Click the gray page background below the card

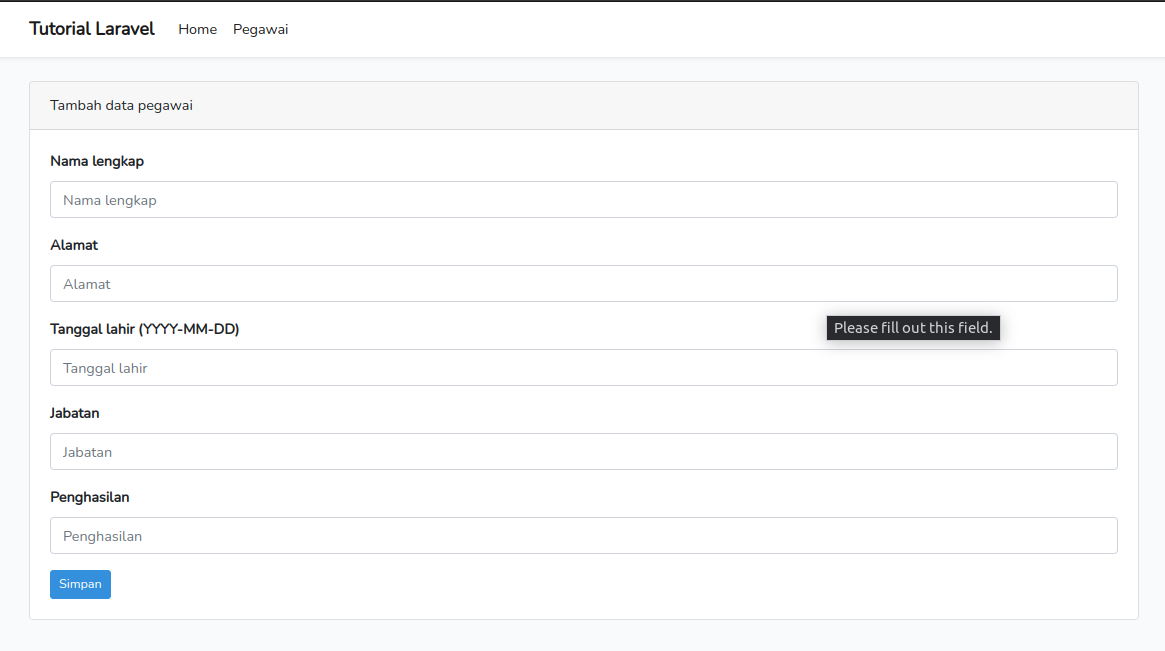click(x=583, y=636)
